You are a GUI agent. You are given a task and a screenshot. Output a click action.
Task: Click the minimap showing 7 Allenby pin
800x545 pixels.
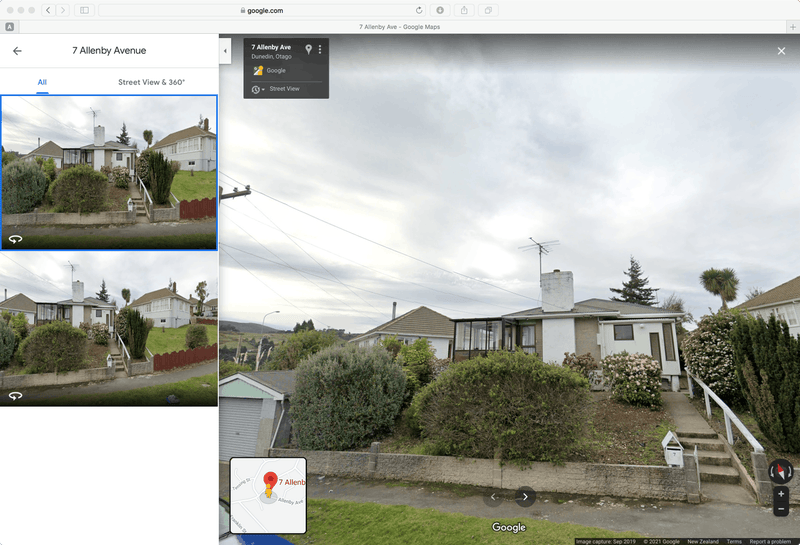pos(268,495)
